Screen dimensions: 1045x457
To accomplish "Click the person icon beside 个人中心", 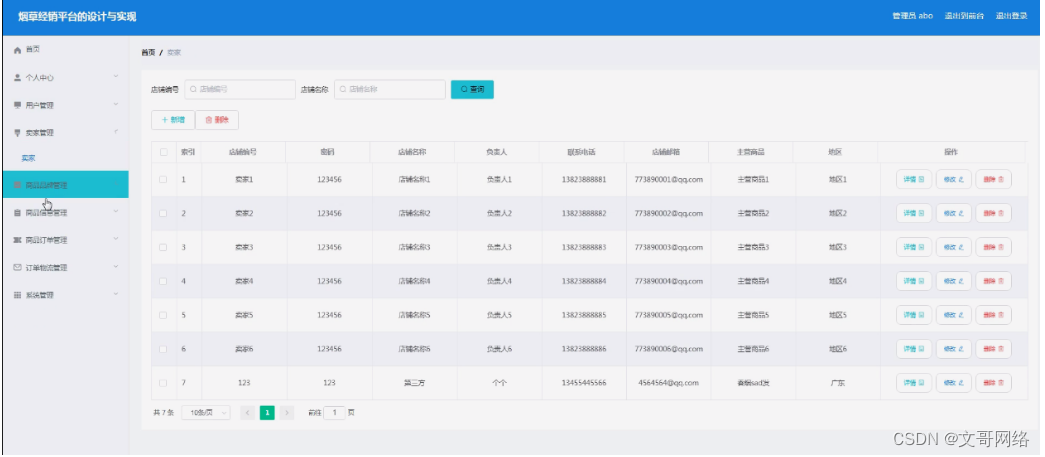I will tap(18, 78).
